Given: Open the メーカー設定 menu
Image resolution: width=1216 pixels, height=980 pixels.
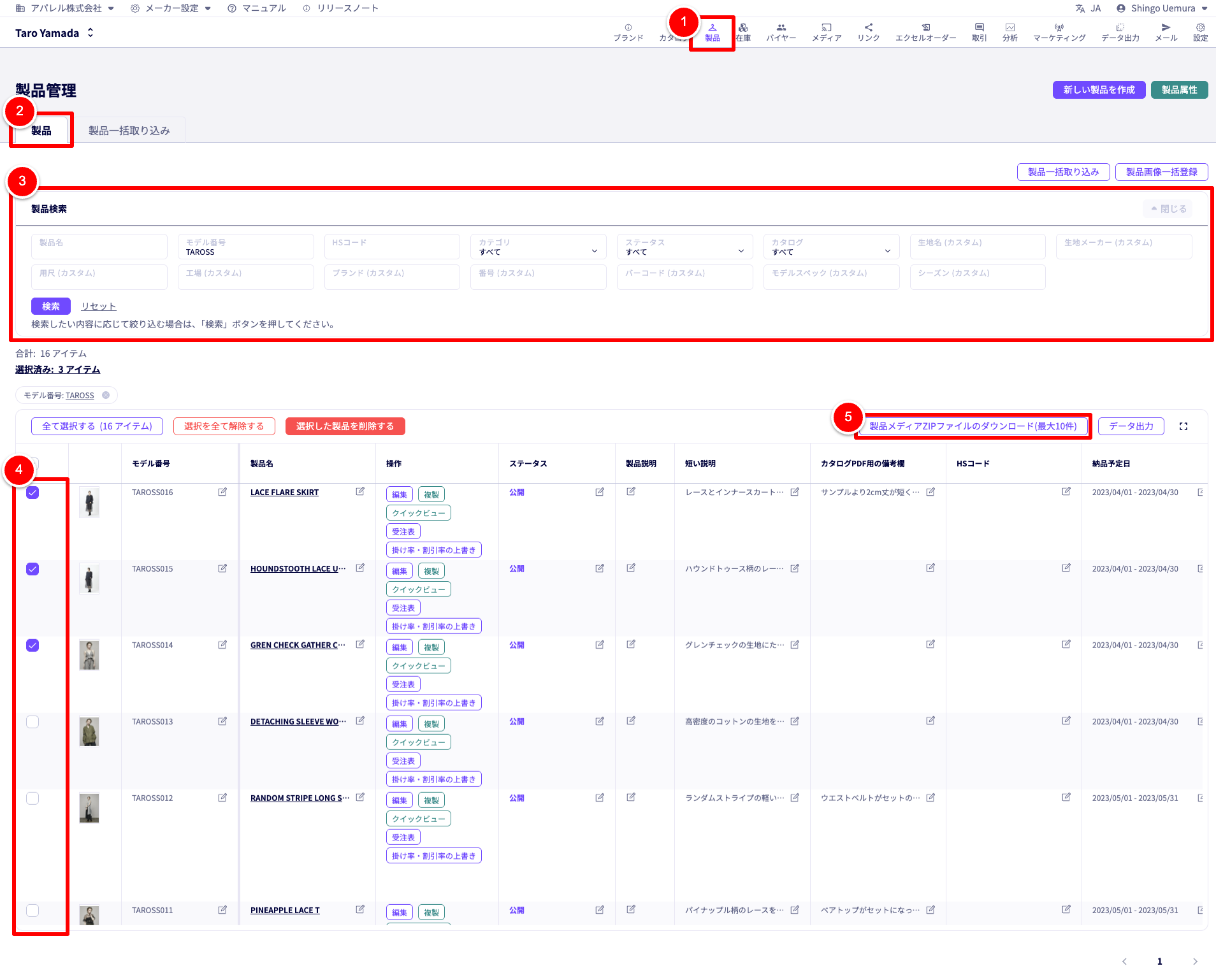Looking at the screenshot, I should tap(171, 8).
